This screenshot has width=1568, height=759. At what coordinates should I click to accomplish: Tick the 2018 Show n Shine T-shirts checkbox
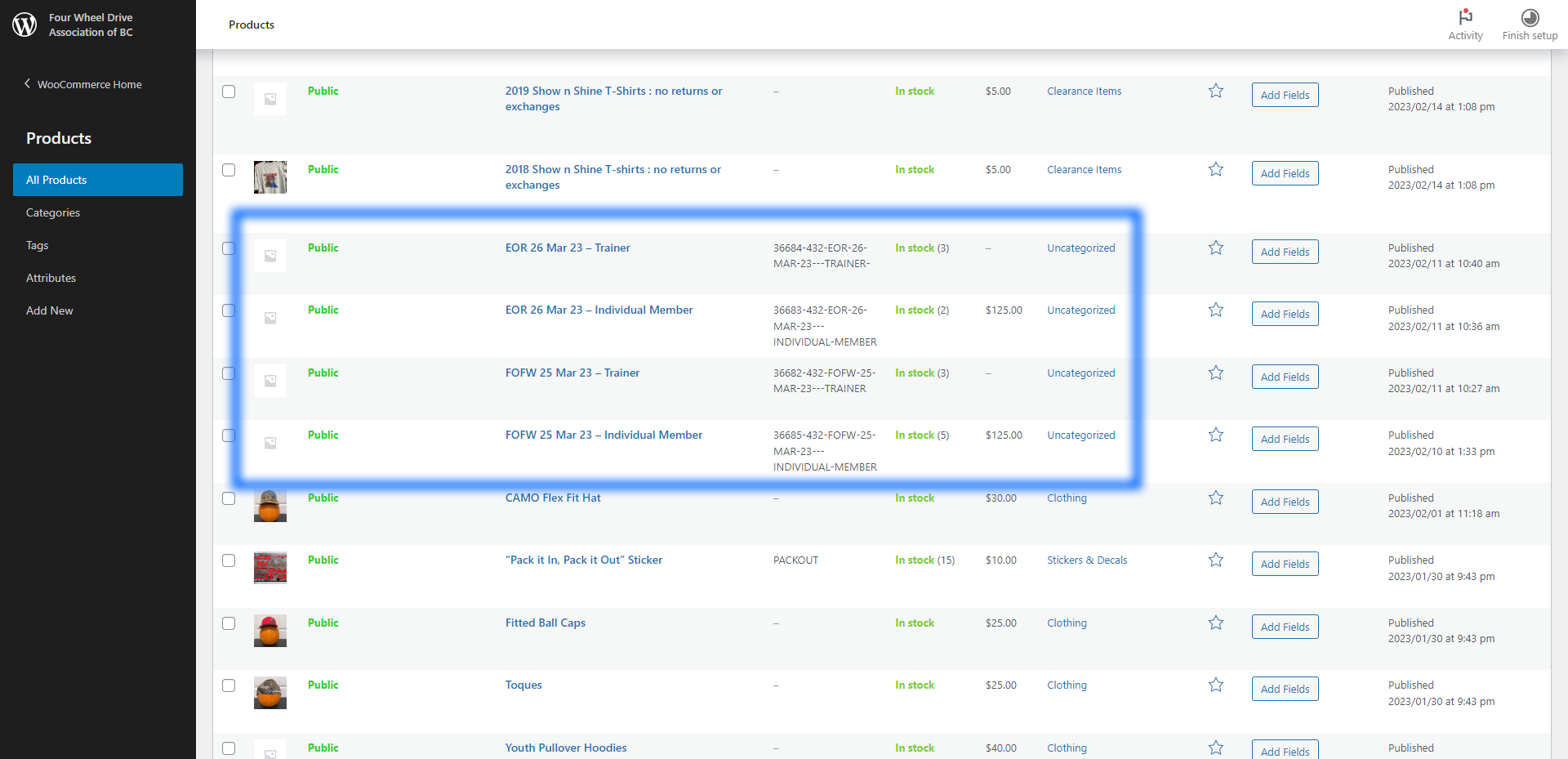[x=229, y=170]
